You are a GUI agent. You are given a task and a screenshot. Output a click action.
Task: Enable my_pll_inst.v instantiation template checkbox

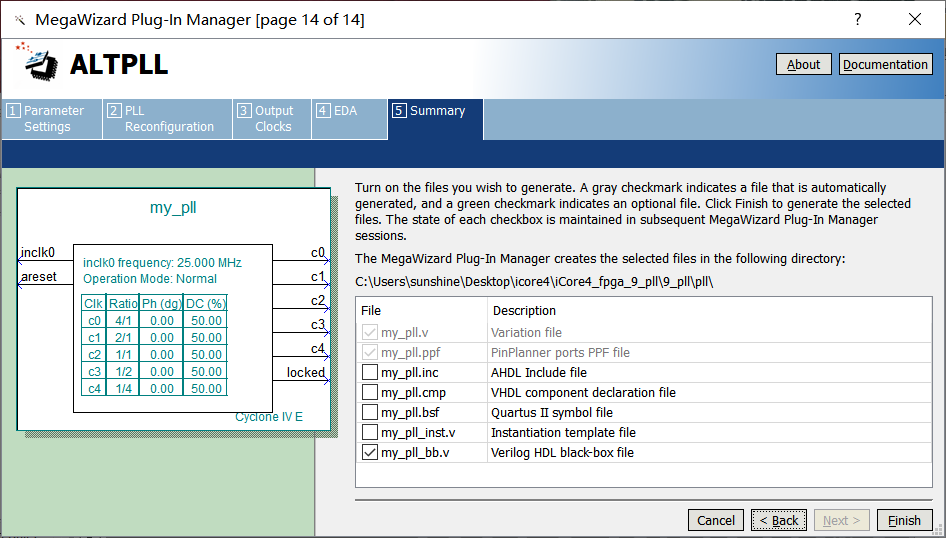coord(370,433)
